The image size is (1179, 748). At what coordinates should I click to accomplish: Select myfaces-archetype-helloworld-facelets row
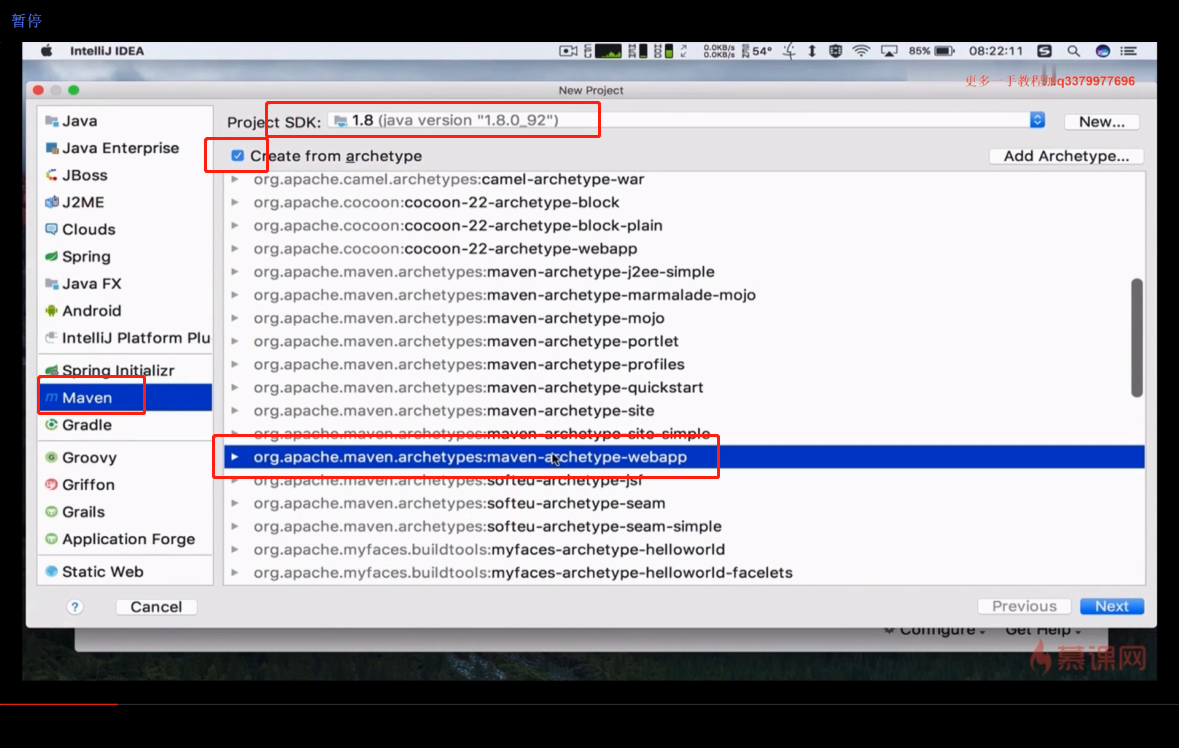pos(684,573)
